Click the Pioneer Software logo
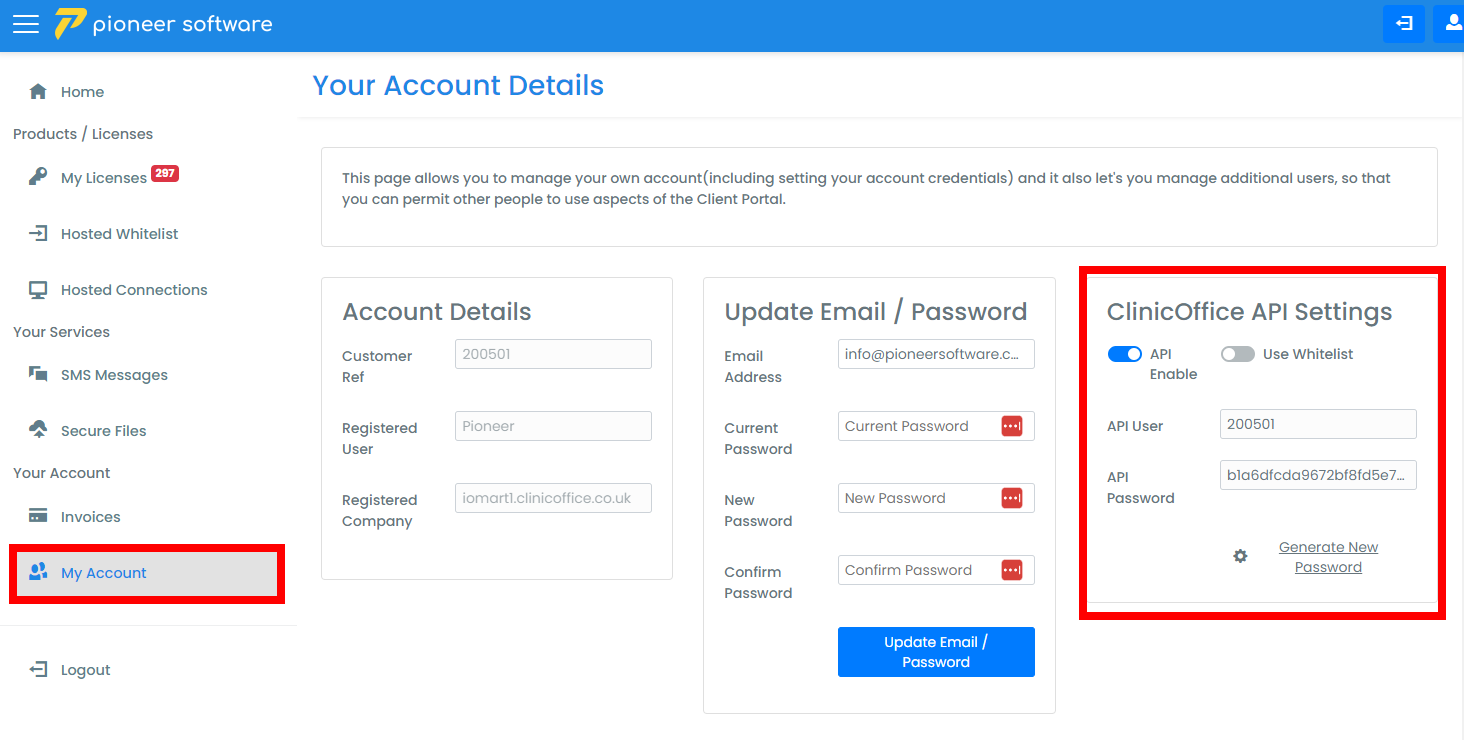1464x740 pixels. point(163,25)
